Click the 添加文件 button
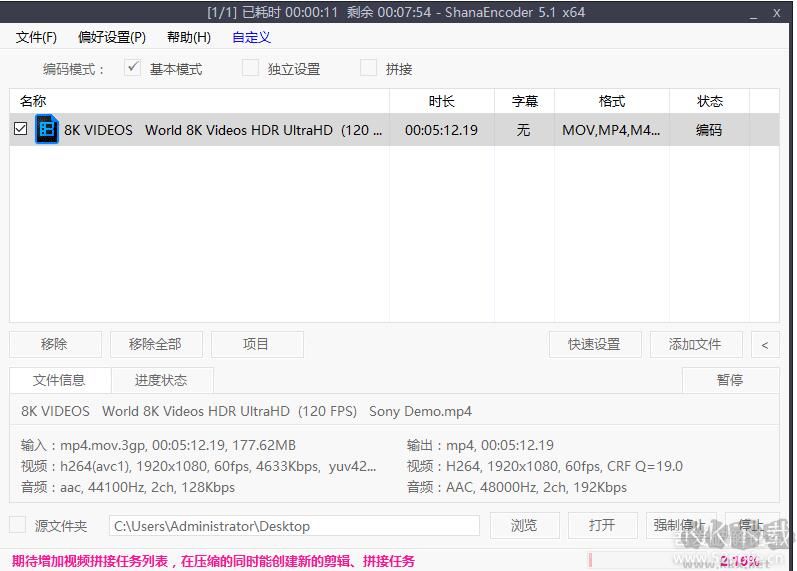 pos(695,344)
